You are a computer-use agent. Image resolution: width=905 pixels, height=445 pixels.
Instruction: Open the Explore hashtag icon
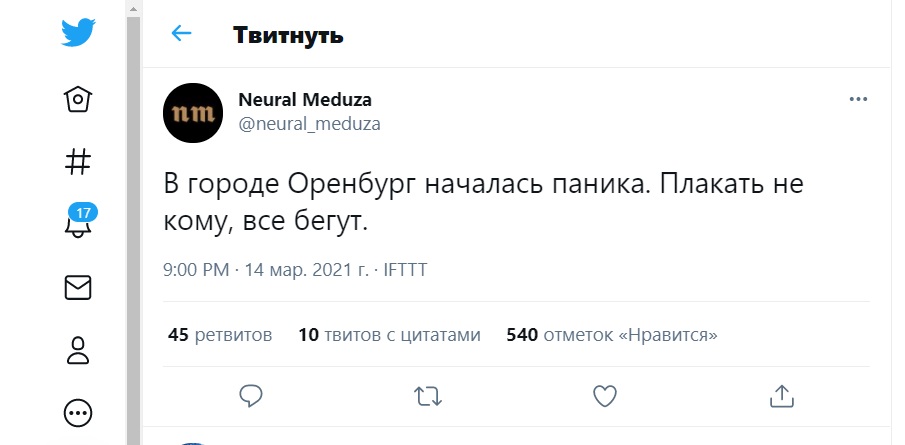pos(77,161)
